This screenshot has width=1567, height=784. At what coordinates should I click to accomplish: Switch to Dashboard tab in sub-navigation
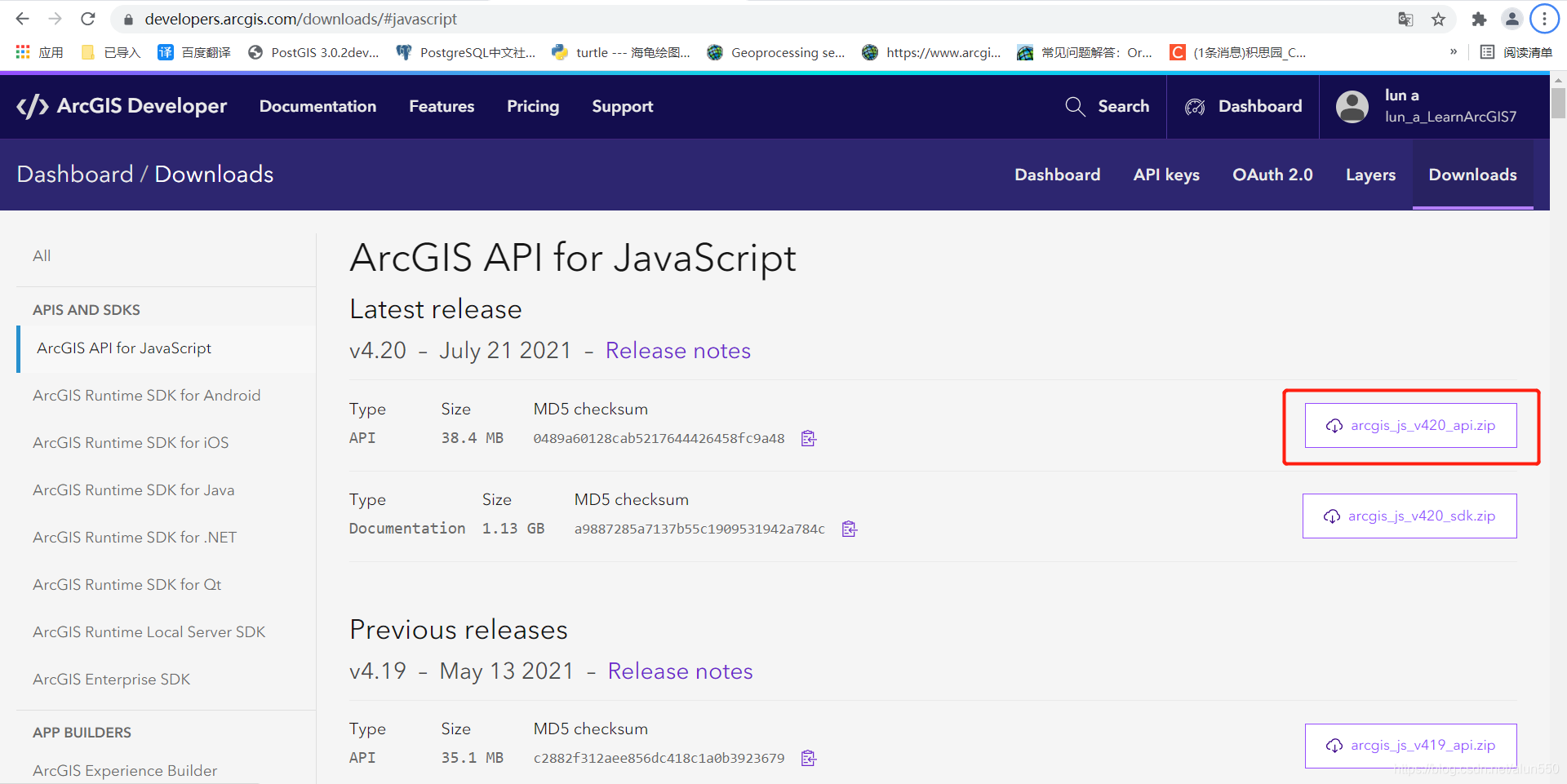pos(1057,175)
